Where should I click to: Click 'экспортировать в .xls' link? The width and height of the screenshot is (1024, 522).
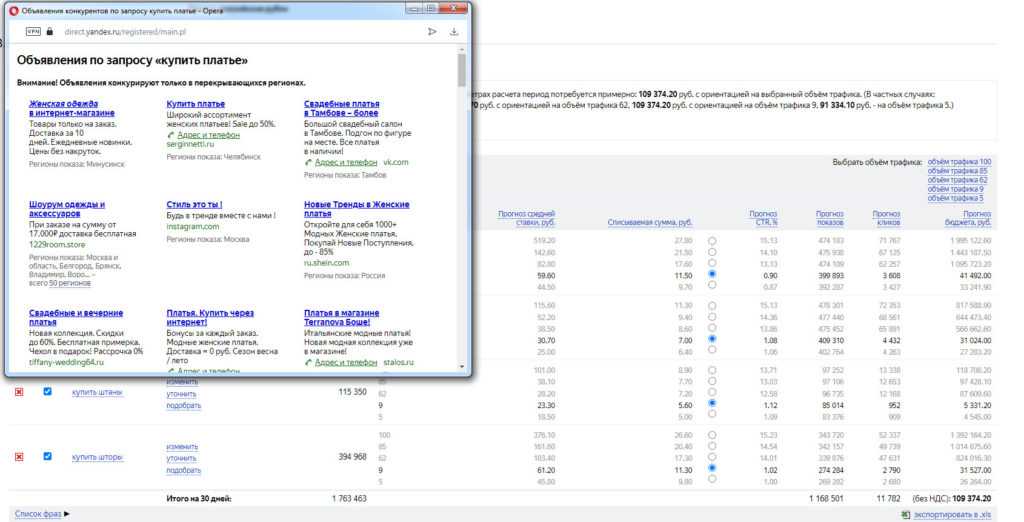tap(951, 514)
